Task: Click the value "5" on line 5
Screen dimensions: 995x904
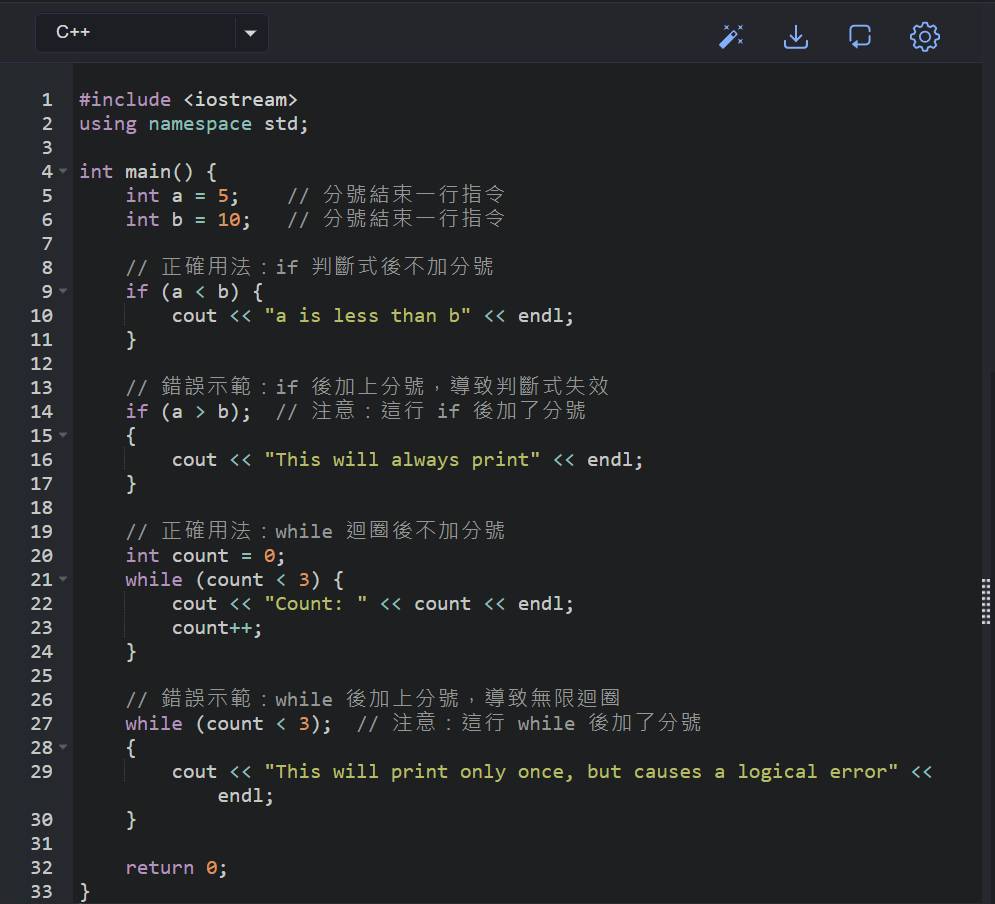Action: click(x=223, y=195)
